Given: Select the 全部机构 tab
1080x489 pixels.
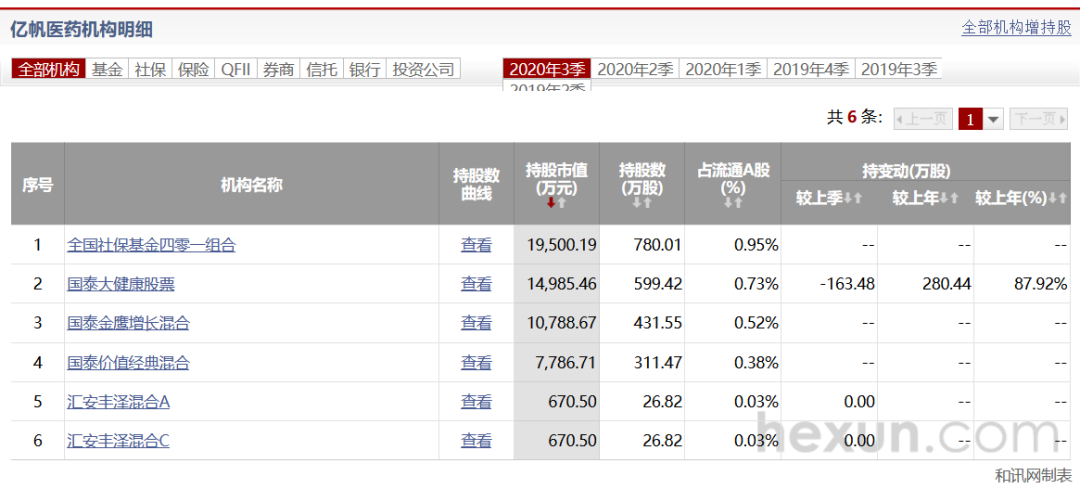Looking at the screenshot, I should 48,69.
